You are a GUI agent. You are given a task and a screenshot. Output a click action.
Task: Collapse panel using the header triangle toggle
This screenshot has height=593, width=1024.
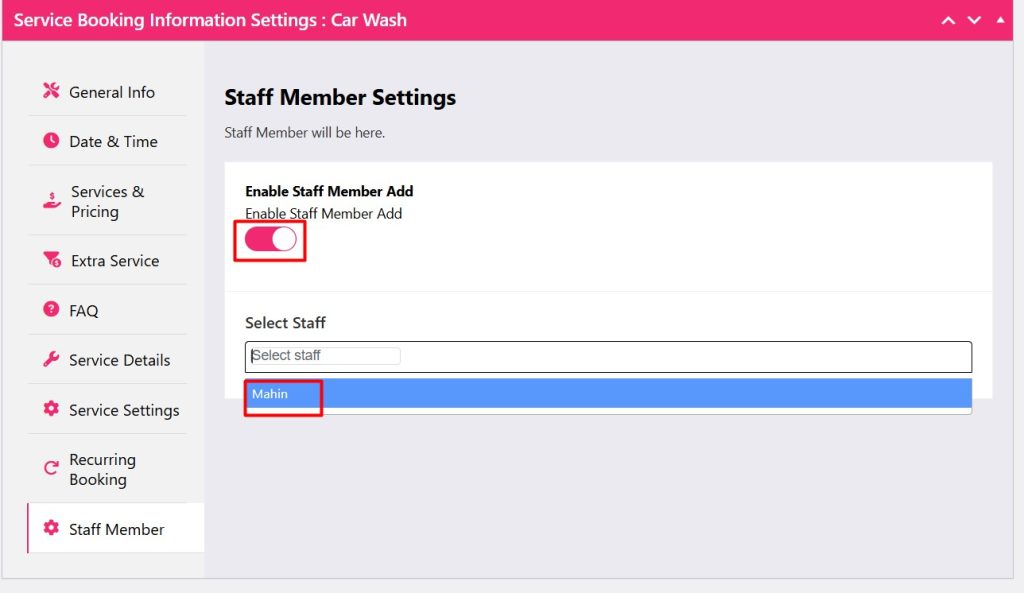click(x=1001, y=19)
